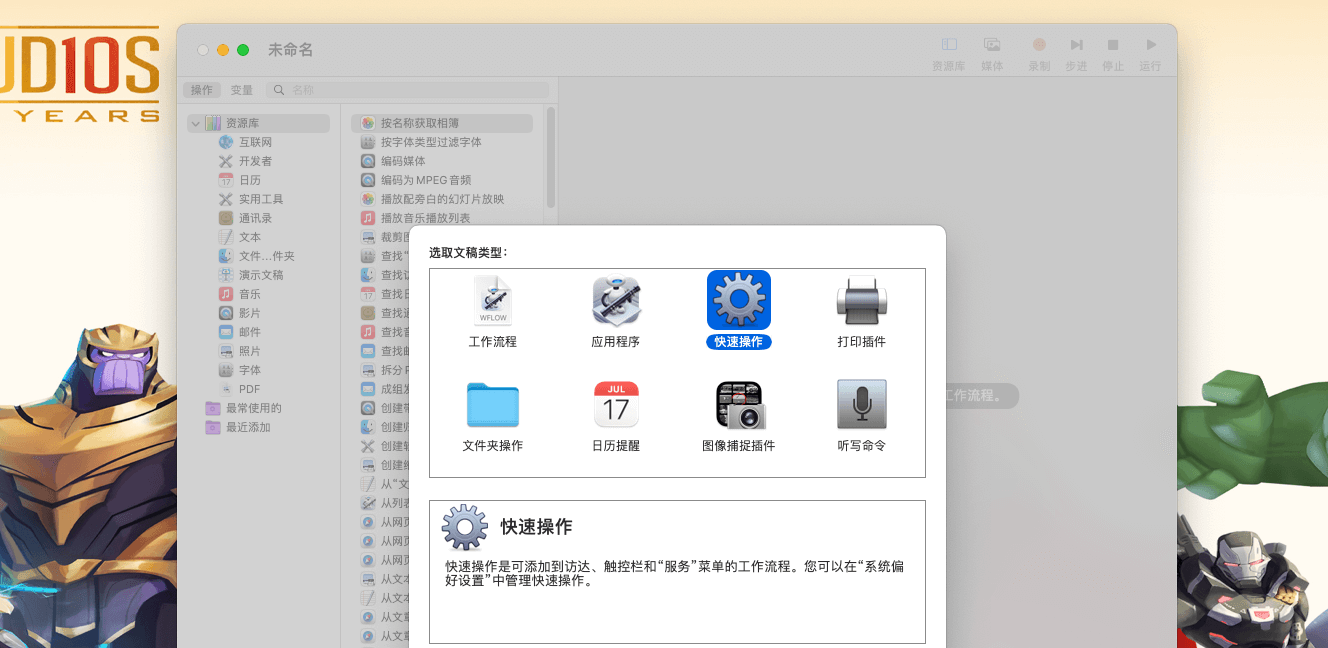Image resolution: width=1328 pixels, height=648 pixels.
Task: Switch to the 操作 tab
Action: click(202, 90)
